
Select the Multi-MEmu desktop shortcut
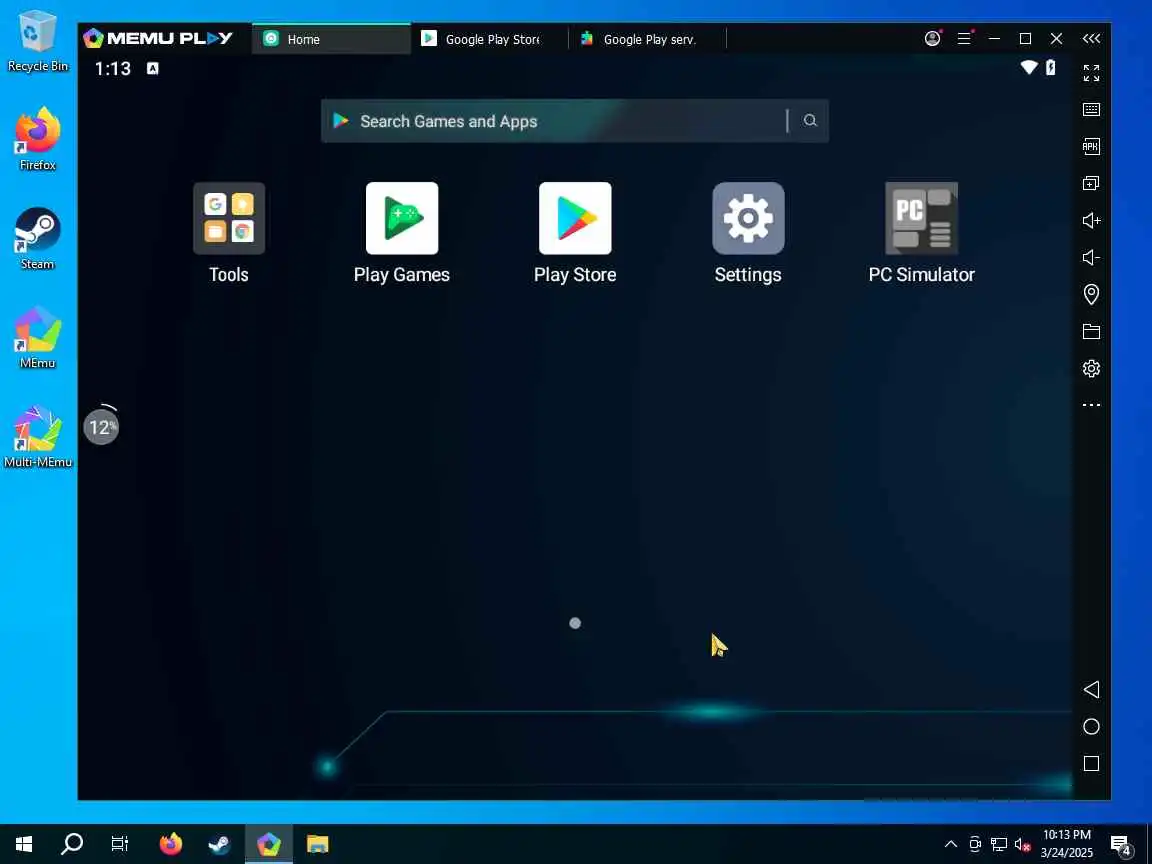pyautogui.click(x=37, y=436)
